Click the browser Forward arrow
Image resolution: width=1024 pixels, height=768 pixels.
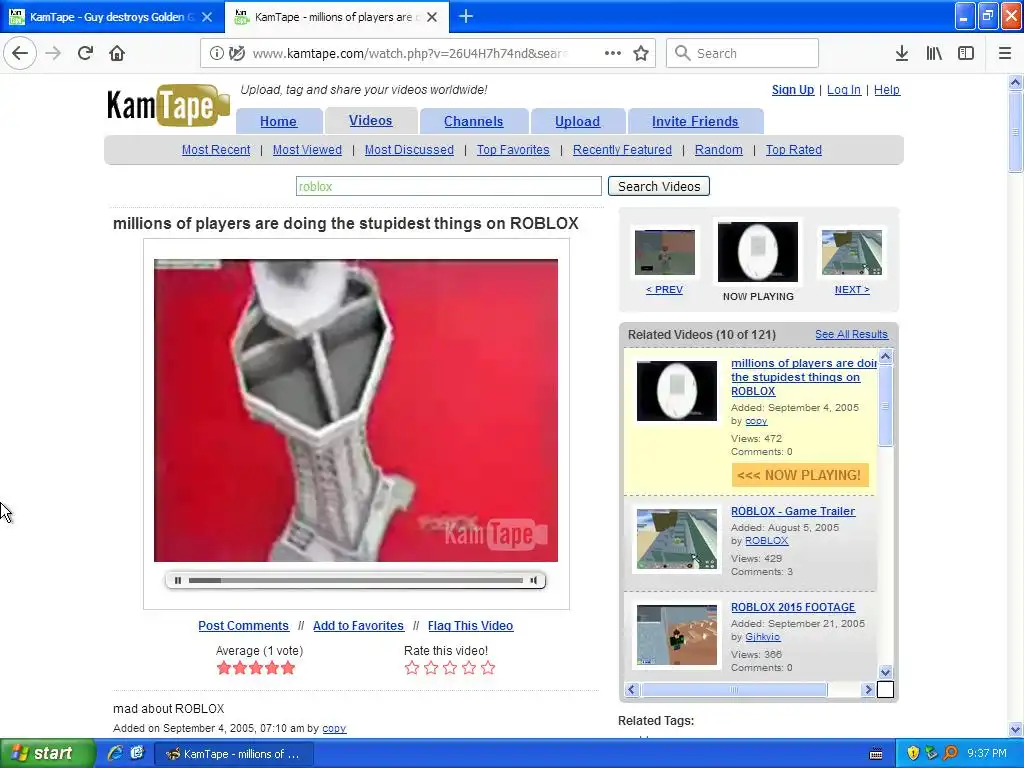coord(53,53)
